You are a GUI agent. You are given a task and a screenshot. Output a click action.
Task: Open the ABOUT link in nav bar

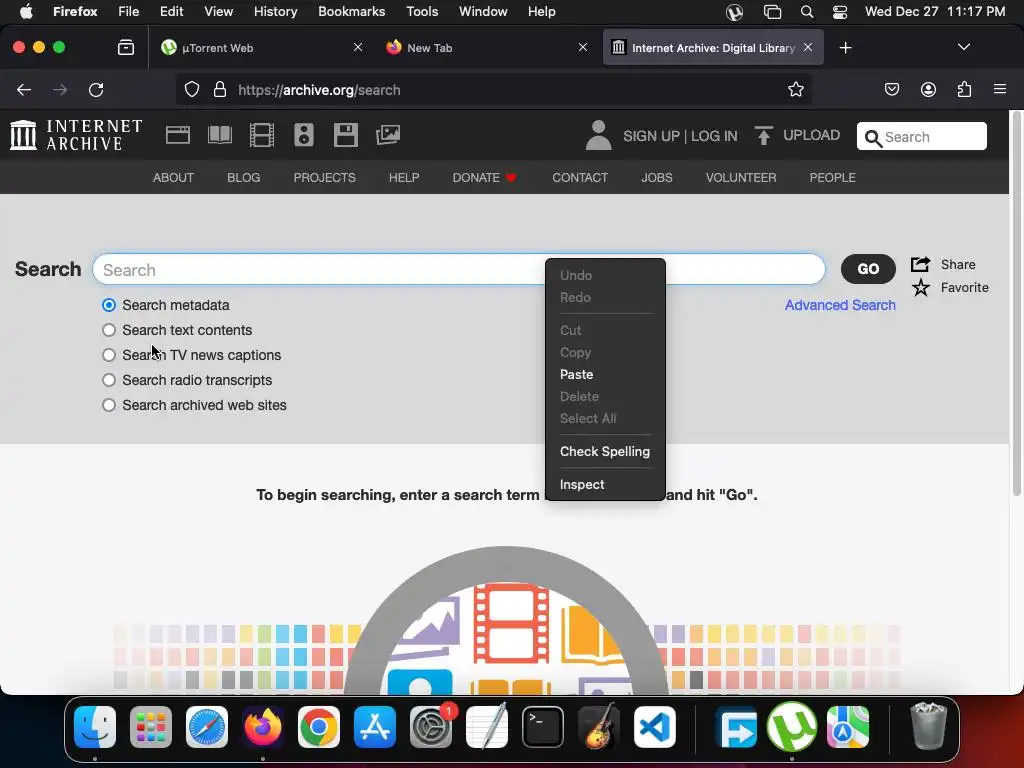[173, 178]
